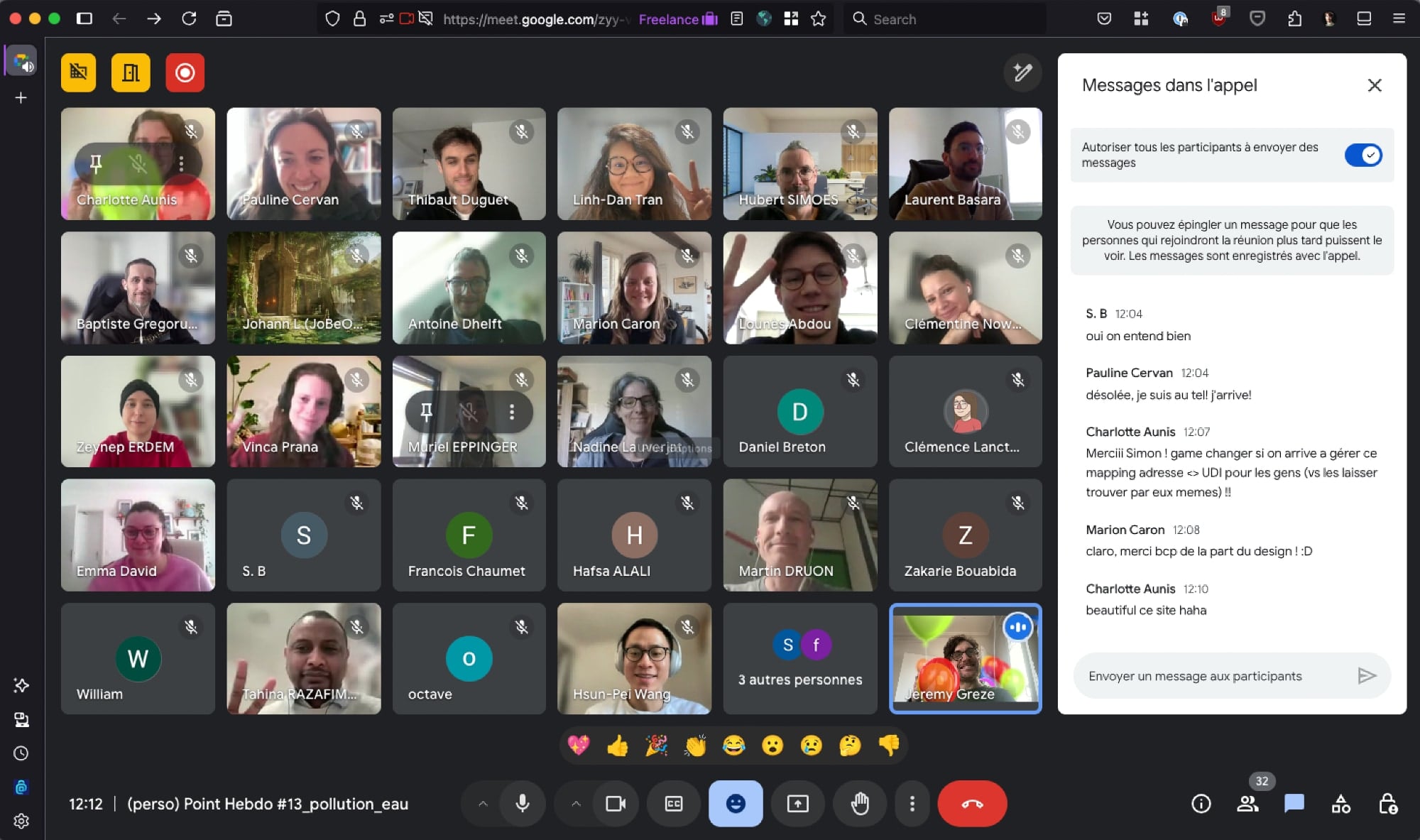Raise your hand
The height and width of the screenshot is (840, 1420).
(860, 804)
